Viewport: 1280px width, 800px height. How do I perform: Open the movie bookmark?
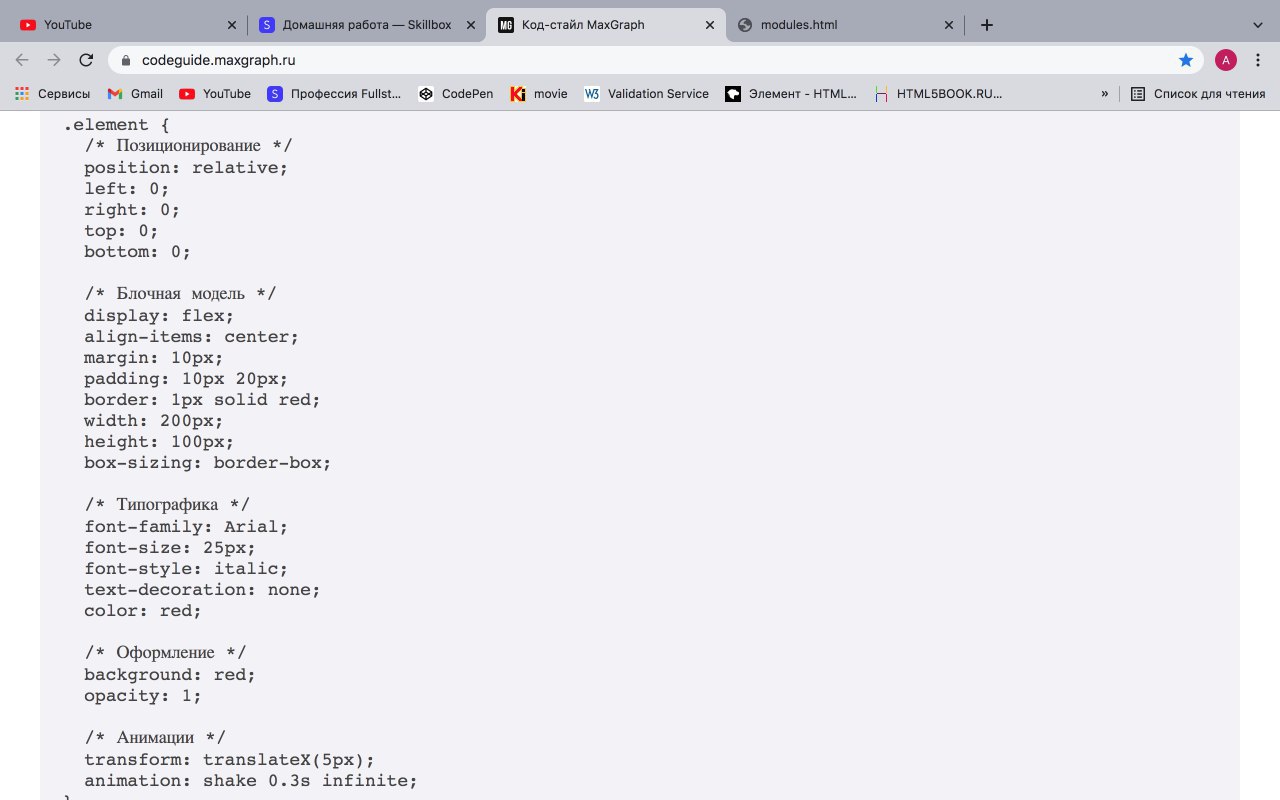(x=539, y=94)
